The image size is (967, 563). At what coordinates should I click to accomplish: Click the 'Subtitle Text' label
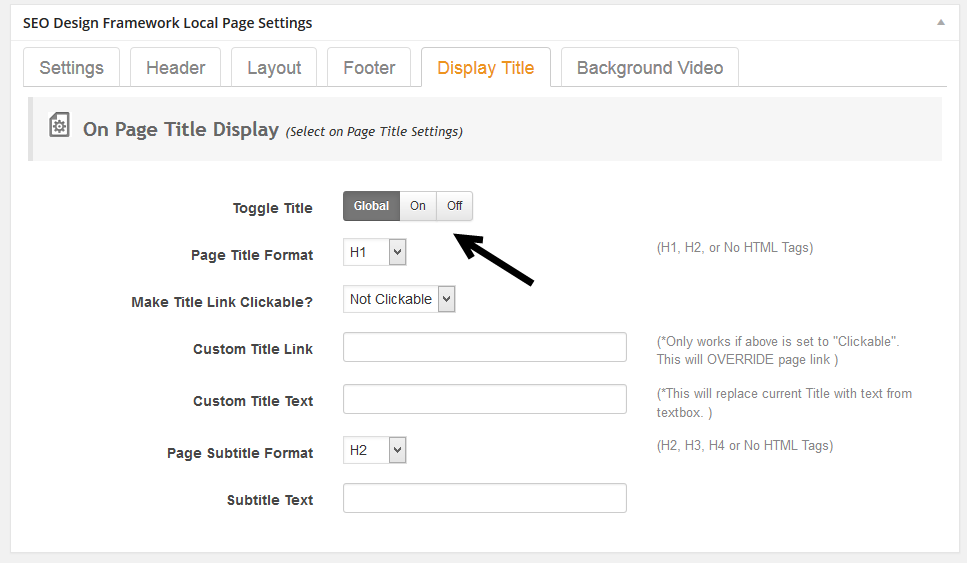(270, 500)
